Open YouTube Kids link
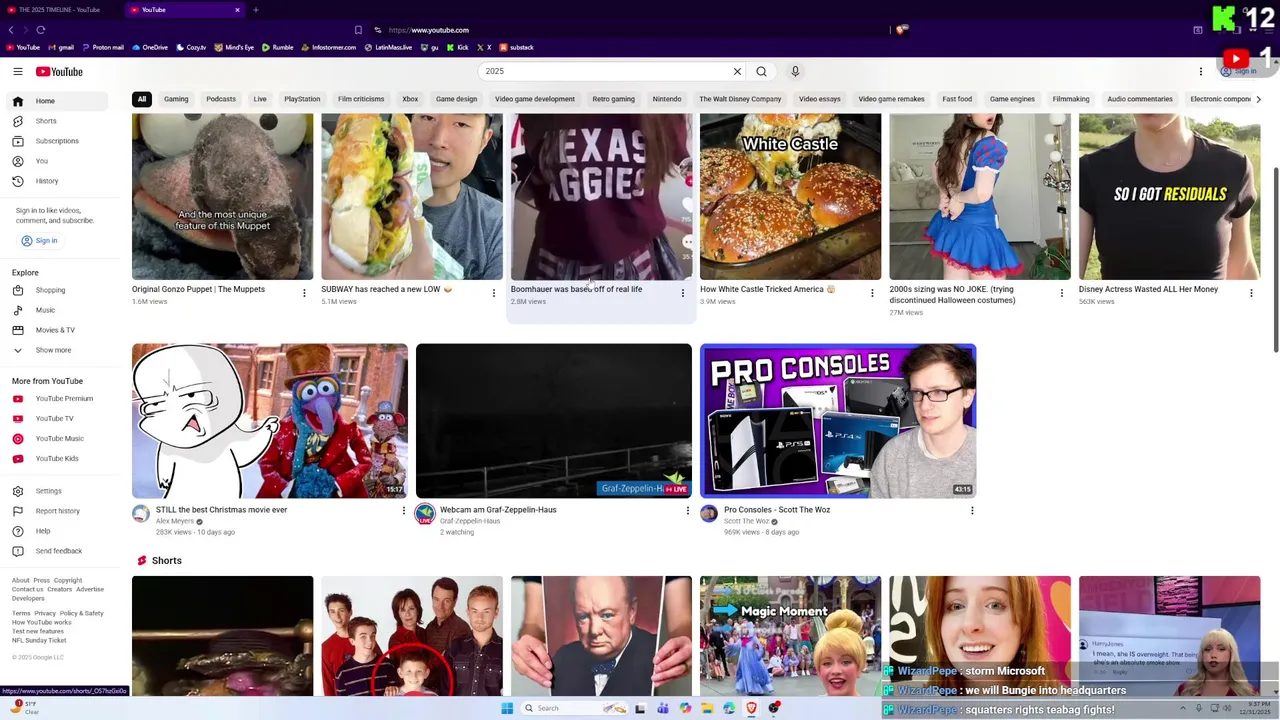The height and width of the screenshot is (720, 1280). 58,458
